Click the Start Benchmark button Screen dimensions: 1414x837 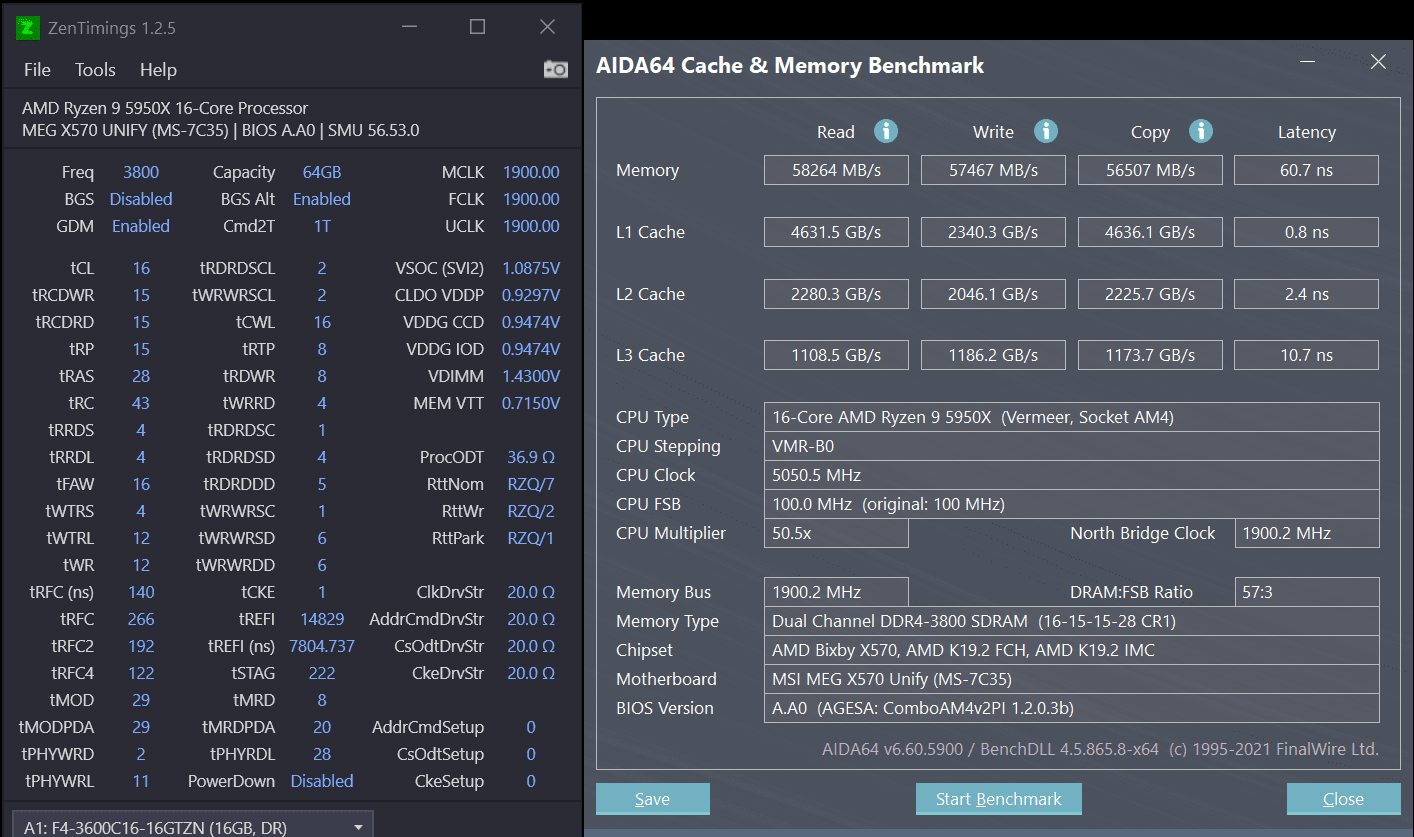998,799
